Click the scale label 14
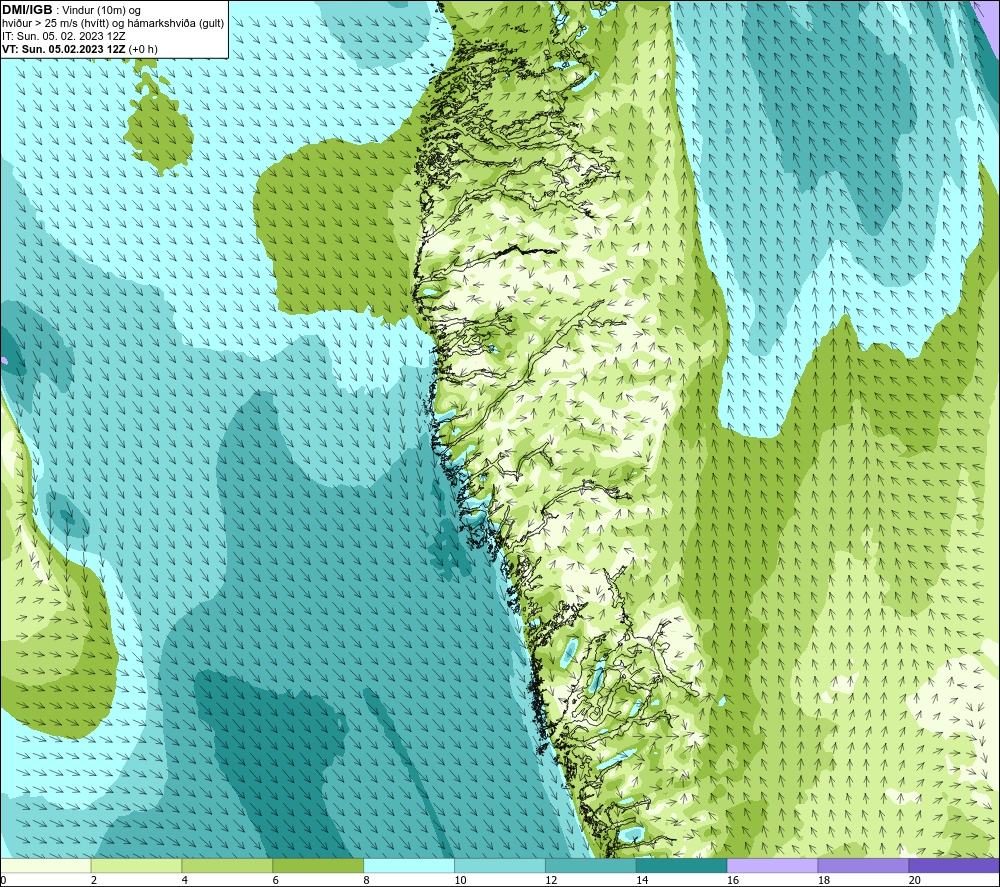This screenshot has height=887, width=1000. pos(642,880)
